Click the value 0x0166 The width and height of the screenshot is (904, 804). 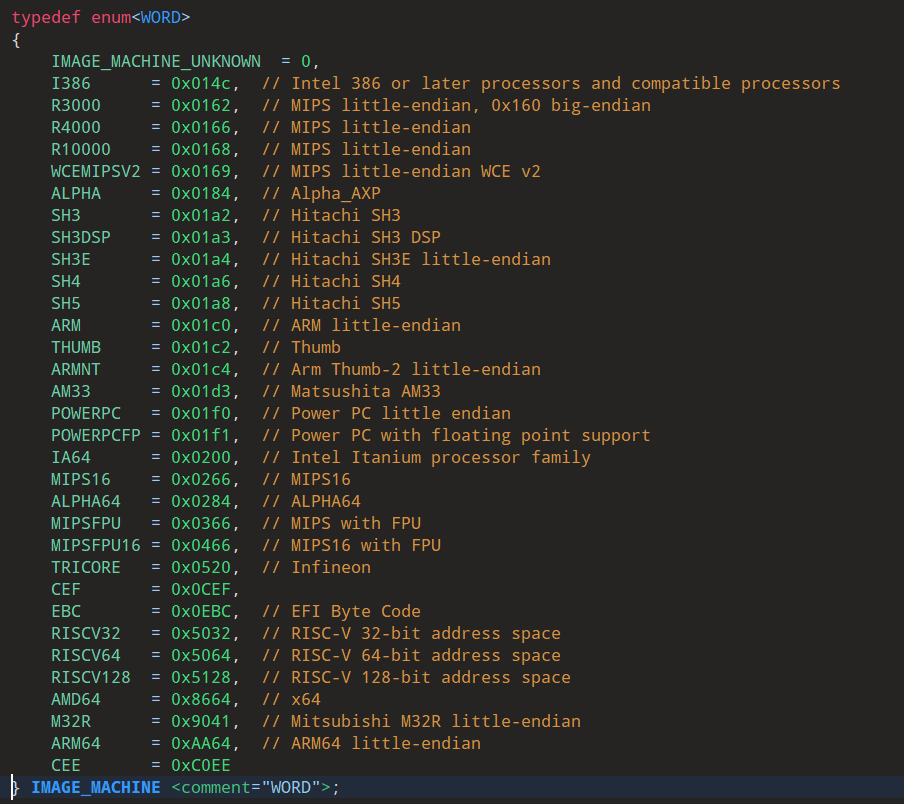[201, 127]
